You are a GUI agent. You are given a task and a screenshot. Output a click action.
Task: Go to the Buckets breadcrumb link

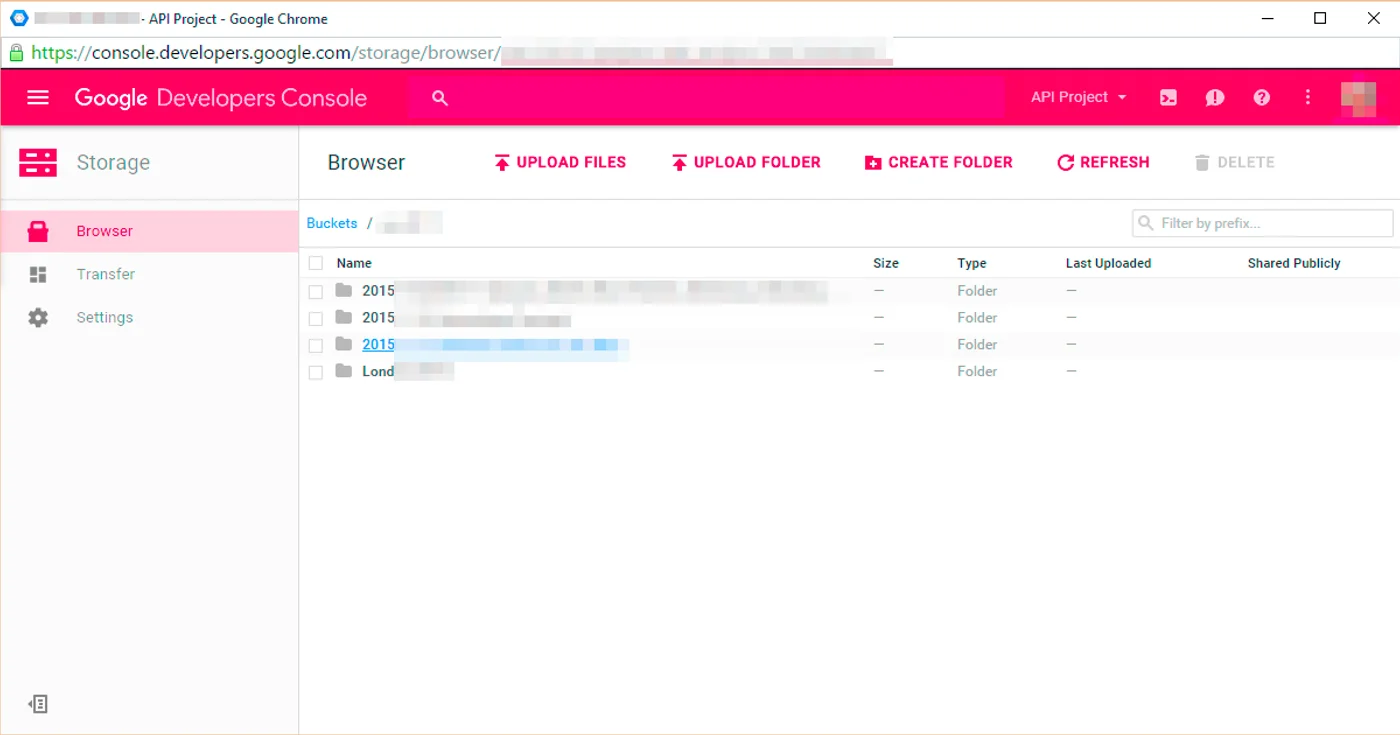[332, 223]
